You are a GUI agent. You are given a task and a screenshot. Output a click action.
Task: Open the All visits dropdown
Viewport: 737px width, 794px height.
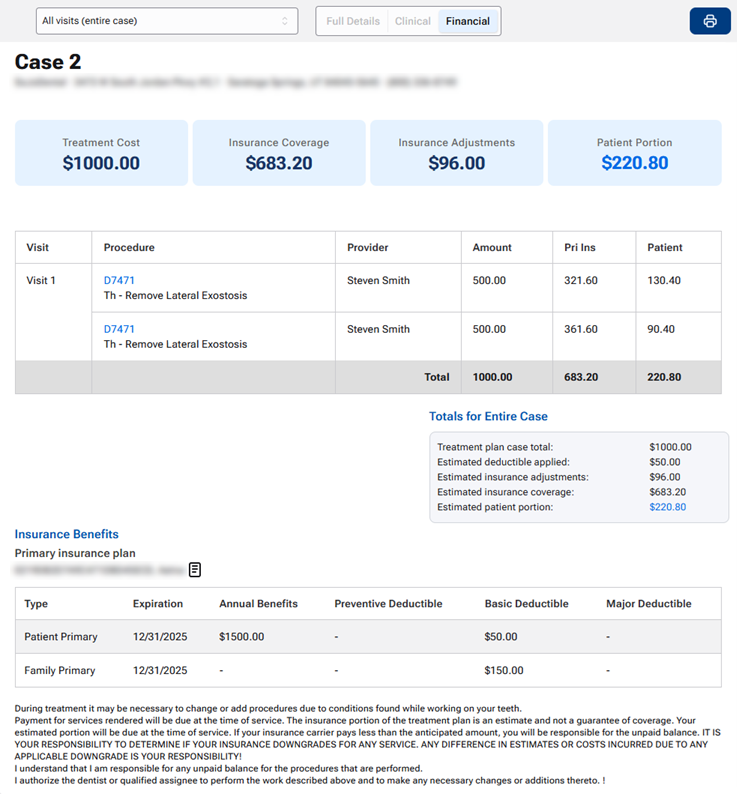pos(167,21)
